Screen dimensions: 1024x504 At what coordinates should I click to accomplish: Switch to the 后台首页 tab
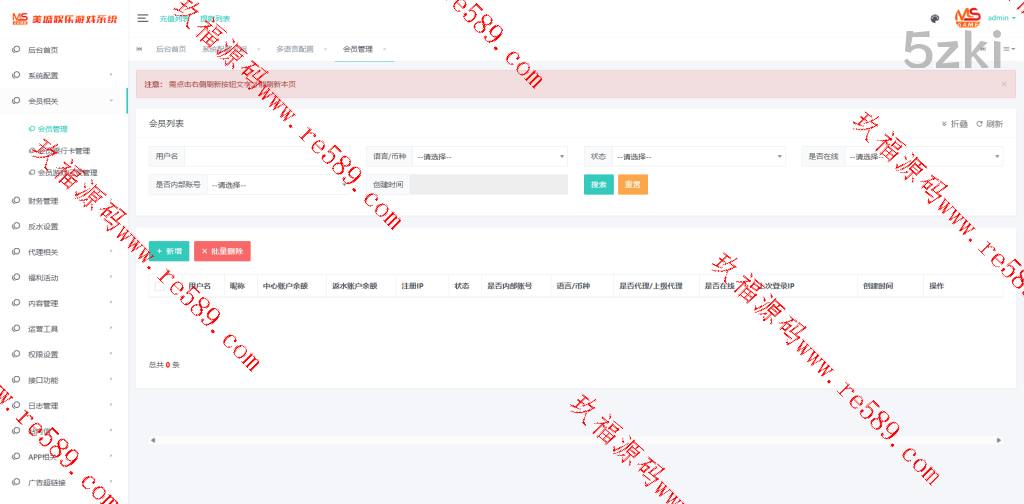pos(170,49)
